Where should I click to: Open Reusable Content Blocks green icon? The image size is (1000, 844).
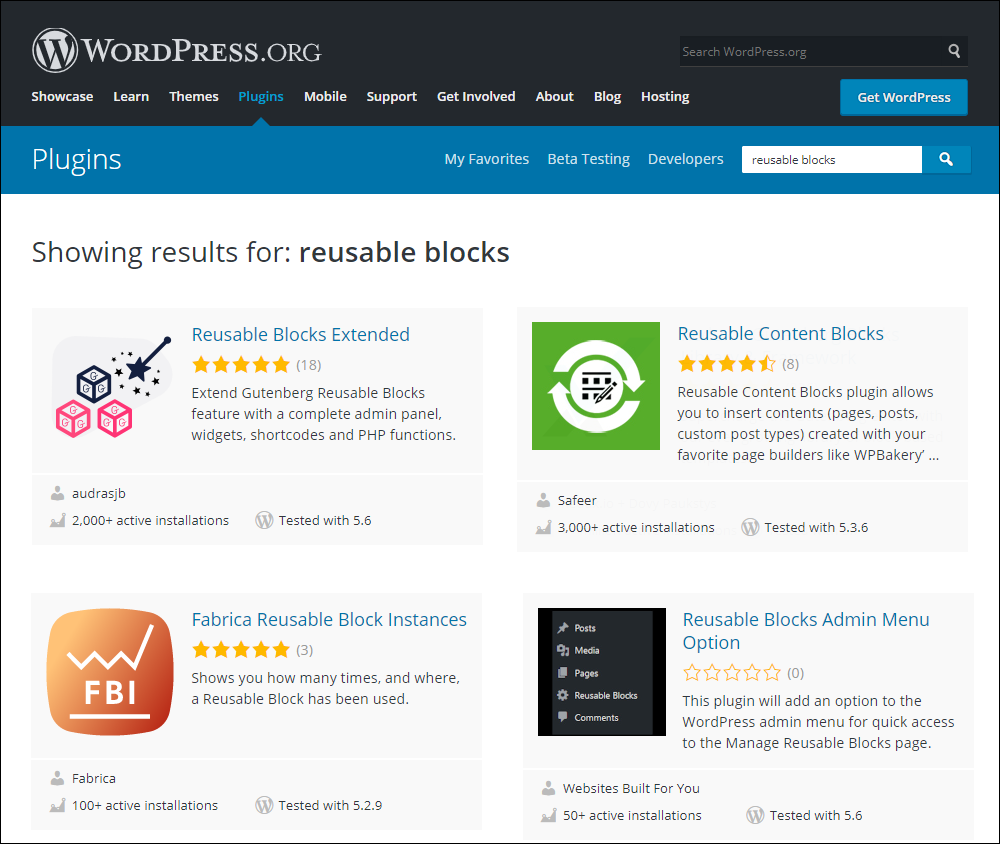pyautogui.click(x=596, y=386)
